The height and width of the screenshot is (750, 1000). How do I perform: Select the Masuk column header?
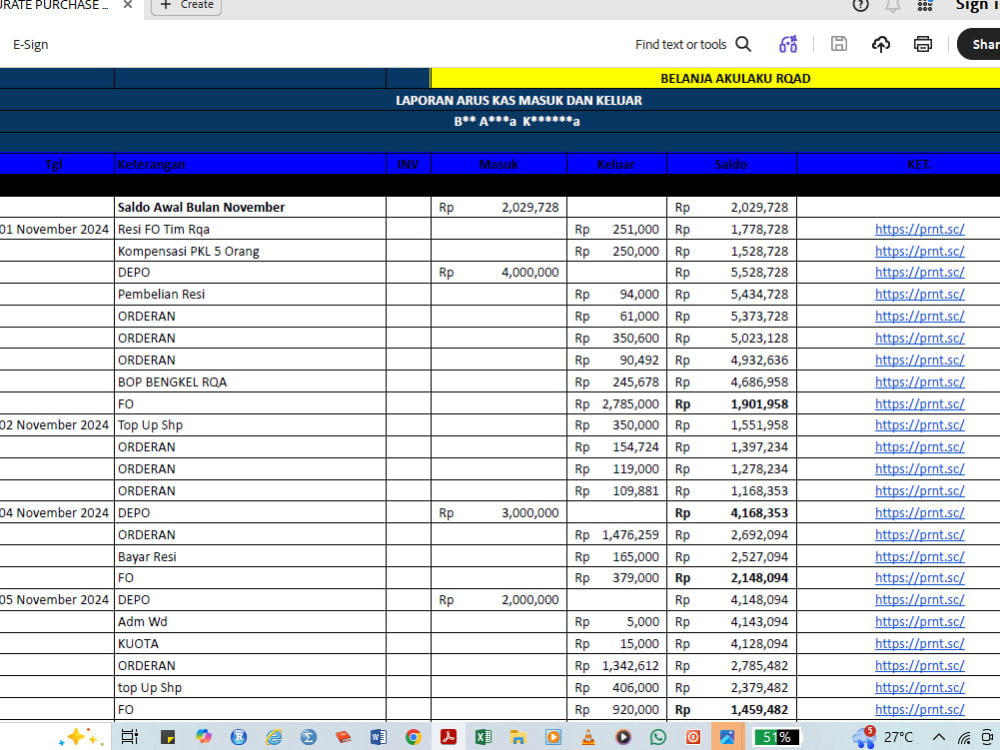499,164
